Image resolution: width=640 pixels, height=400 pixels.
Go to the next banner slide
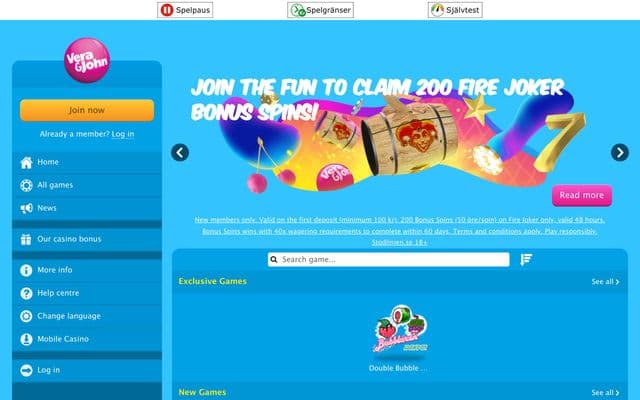tap(620, 153)
